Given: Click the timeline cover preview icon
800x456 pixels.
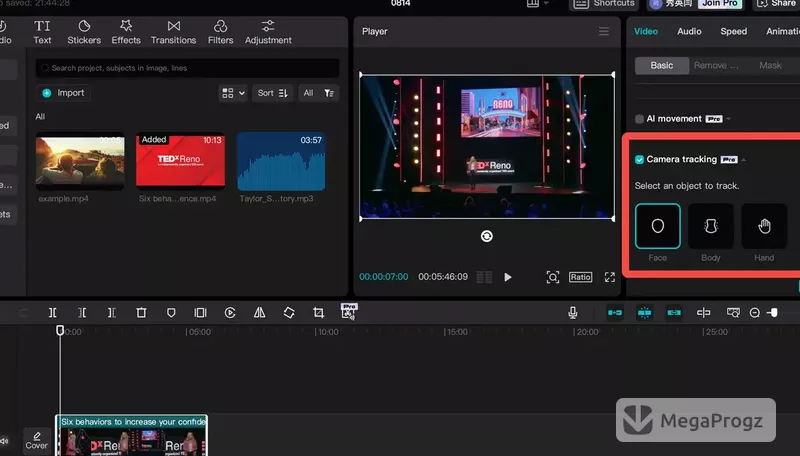Looking at the screenshot, I should pos(733,313).
